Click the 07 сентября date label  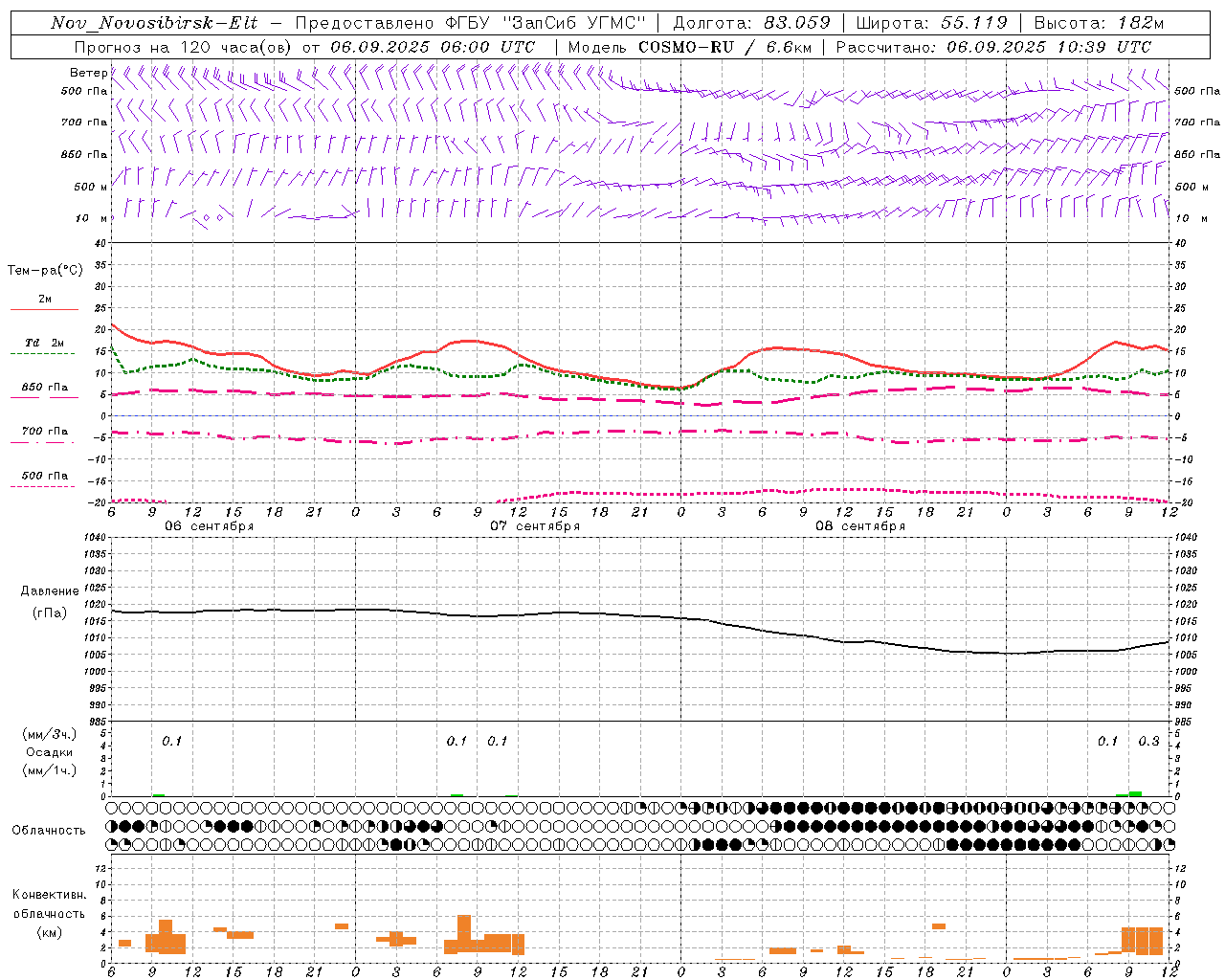click(535, 526)
